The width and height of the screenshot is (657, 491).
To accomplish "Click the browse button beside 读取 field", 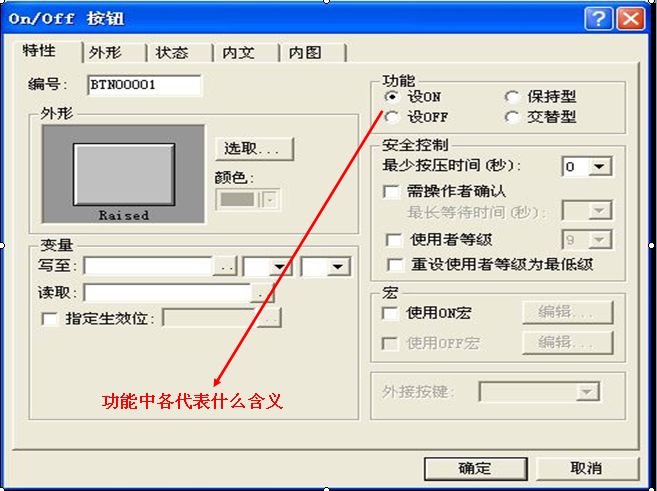I will click(x=262, y=293).
